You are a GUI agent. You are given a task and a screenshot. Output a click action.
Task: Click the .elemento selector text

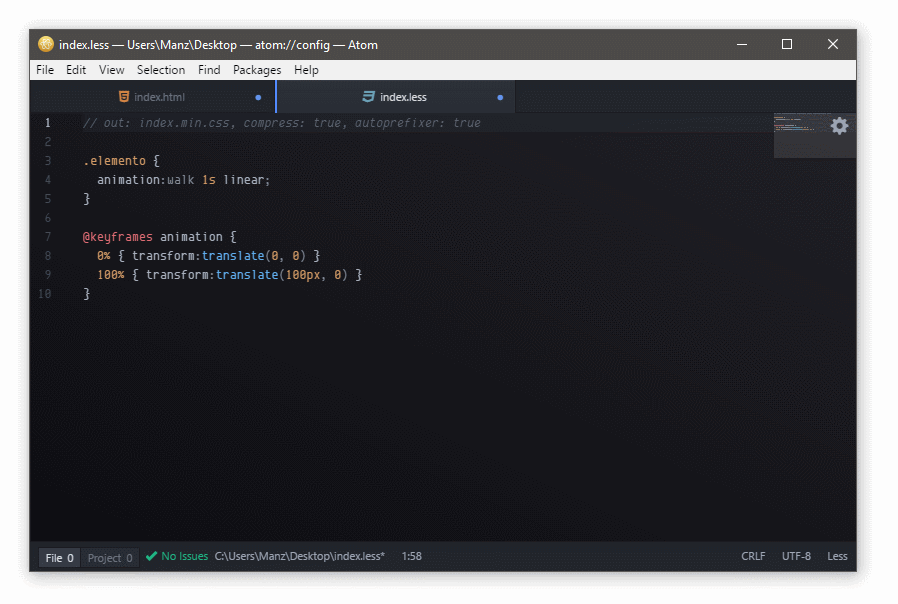[x=115, y=161]
